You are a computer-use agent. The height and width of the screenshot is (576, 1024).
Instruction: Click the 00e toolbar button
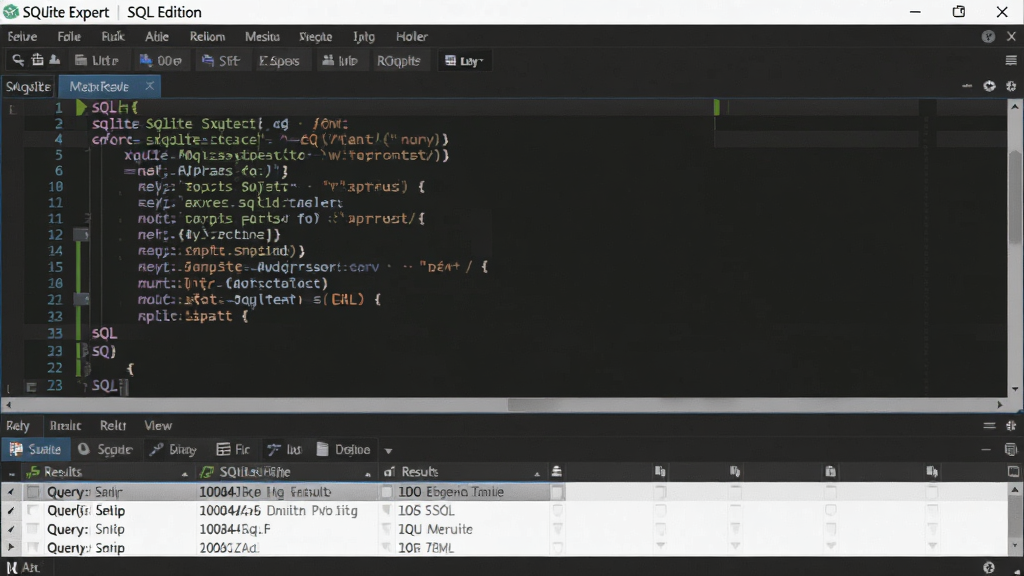(x=161, y=61)
